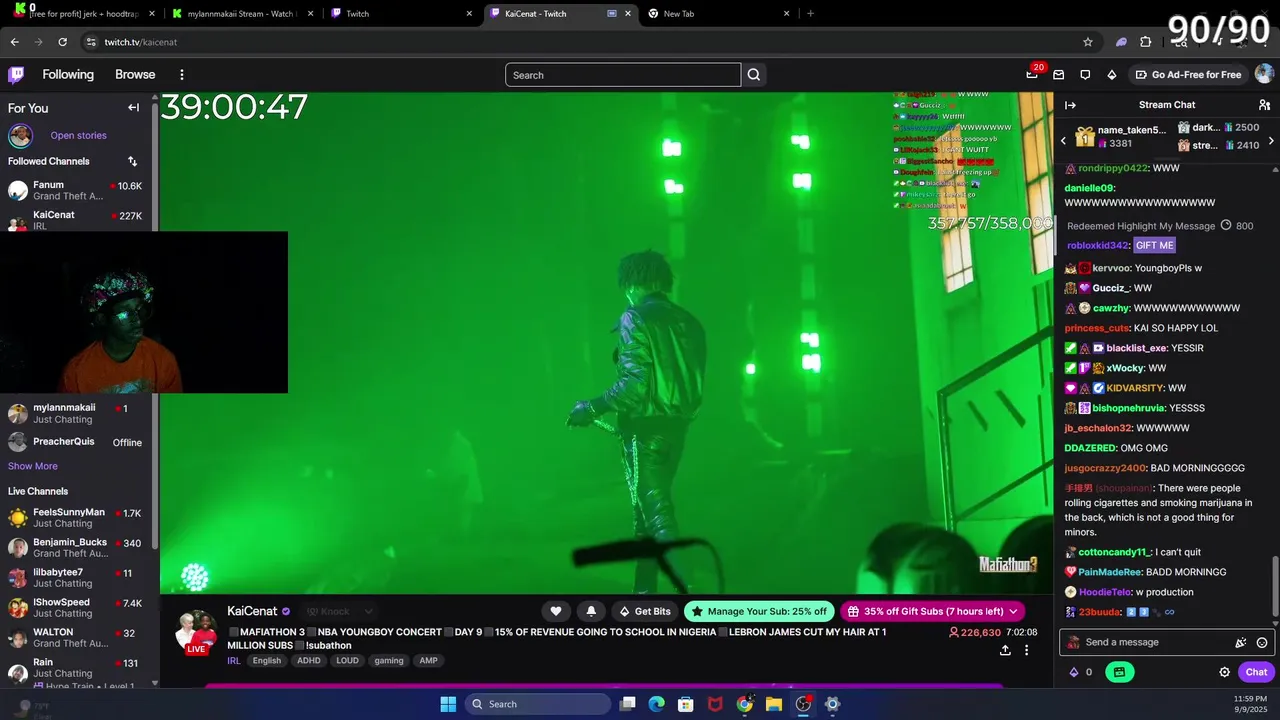1280x720 pixels.
Task: Show next gift leaderboard entries
Action: point(1271,141)
